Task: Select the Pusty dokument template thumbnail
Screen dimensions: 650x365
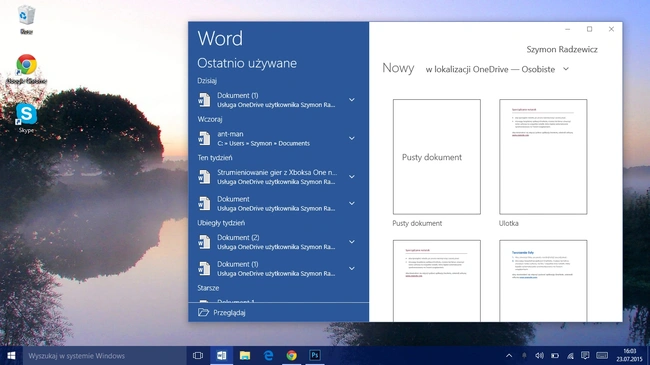Action: [x=437, y=157]
